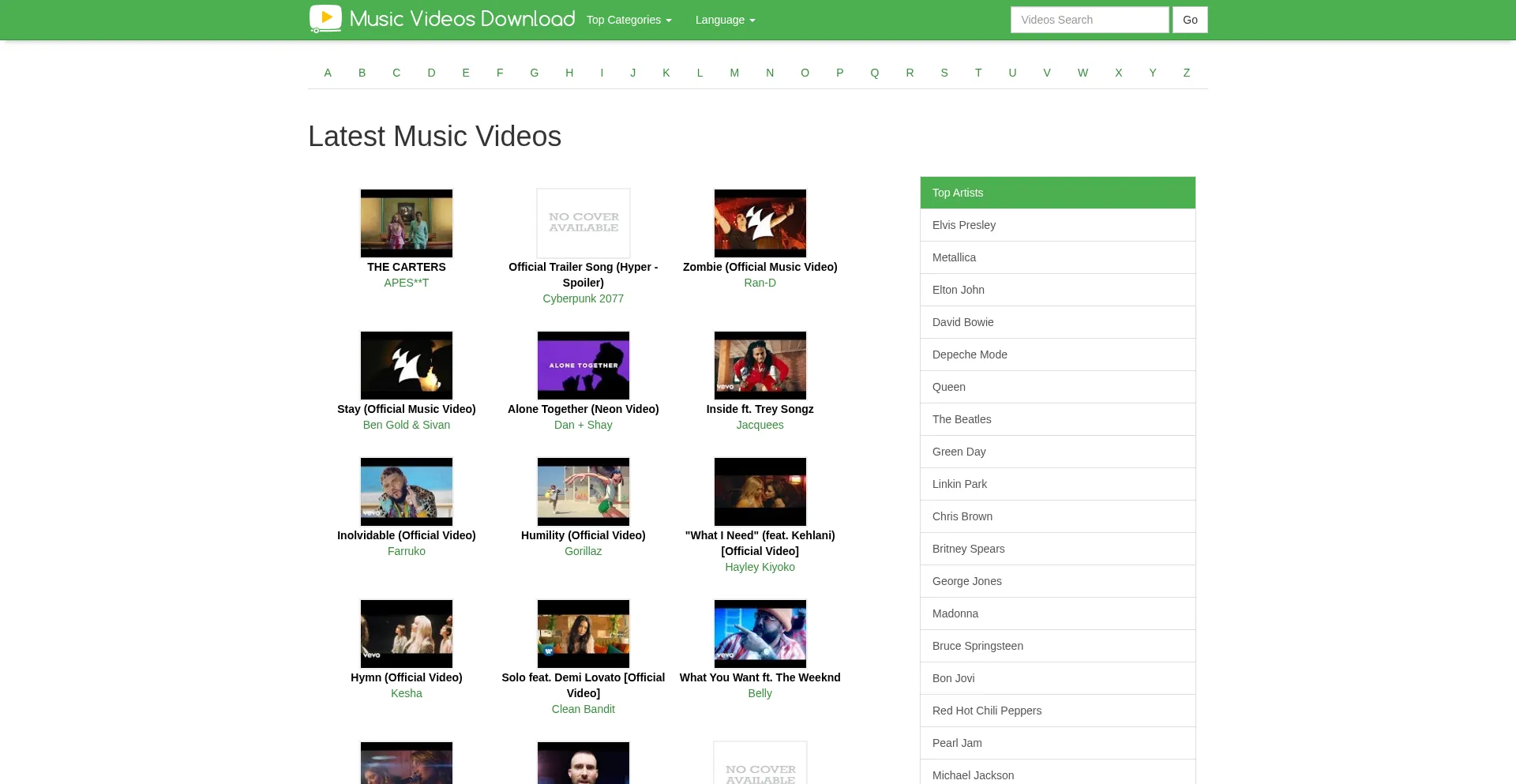Click the Music Videos Download site title
The image size is (1516, 784).
point(462,19)
